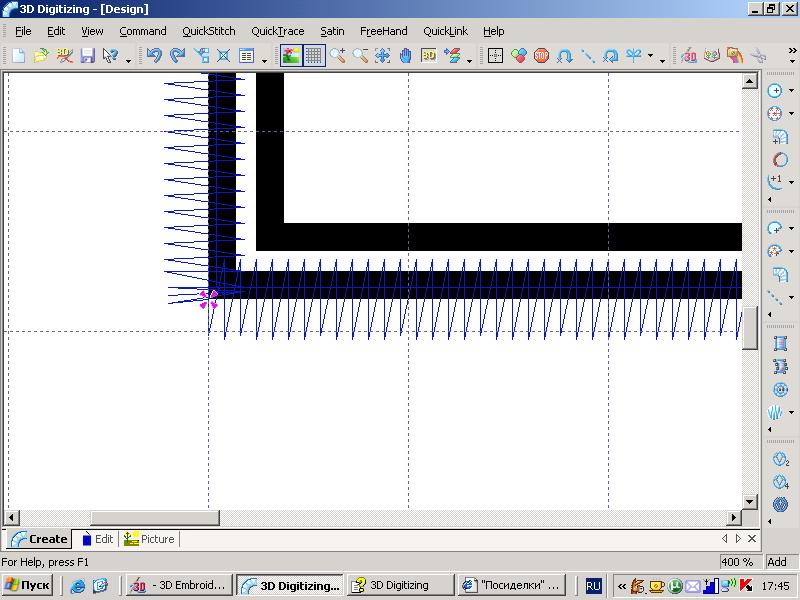Click the Пуск Start button
Screen dimensions: 800x600
click(x=28, y=585)
